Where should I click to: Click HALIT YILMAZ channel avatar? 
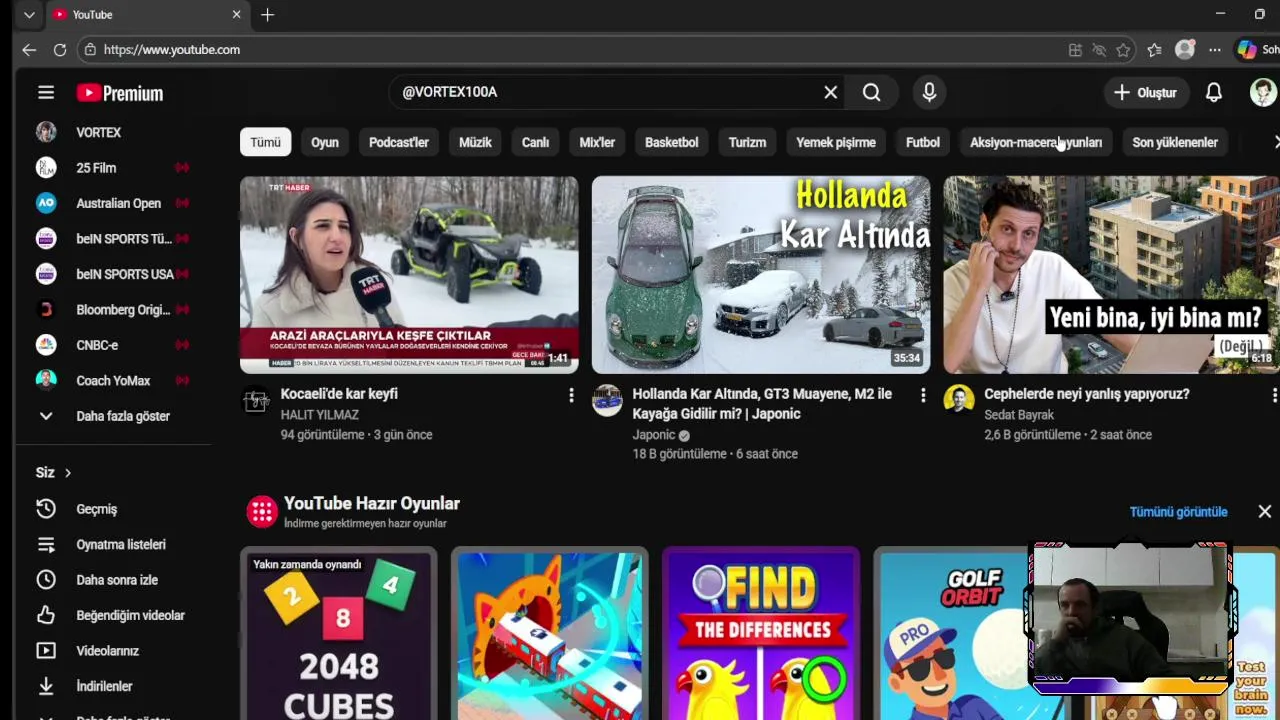point(256,400)
